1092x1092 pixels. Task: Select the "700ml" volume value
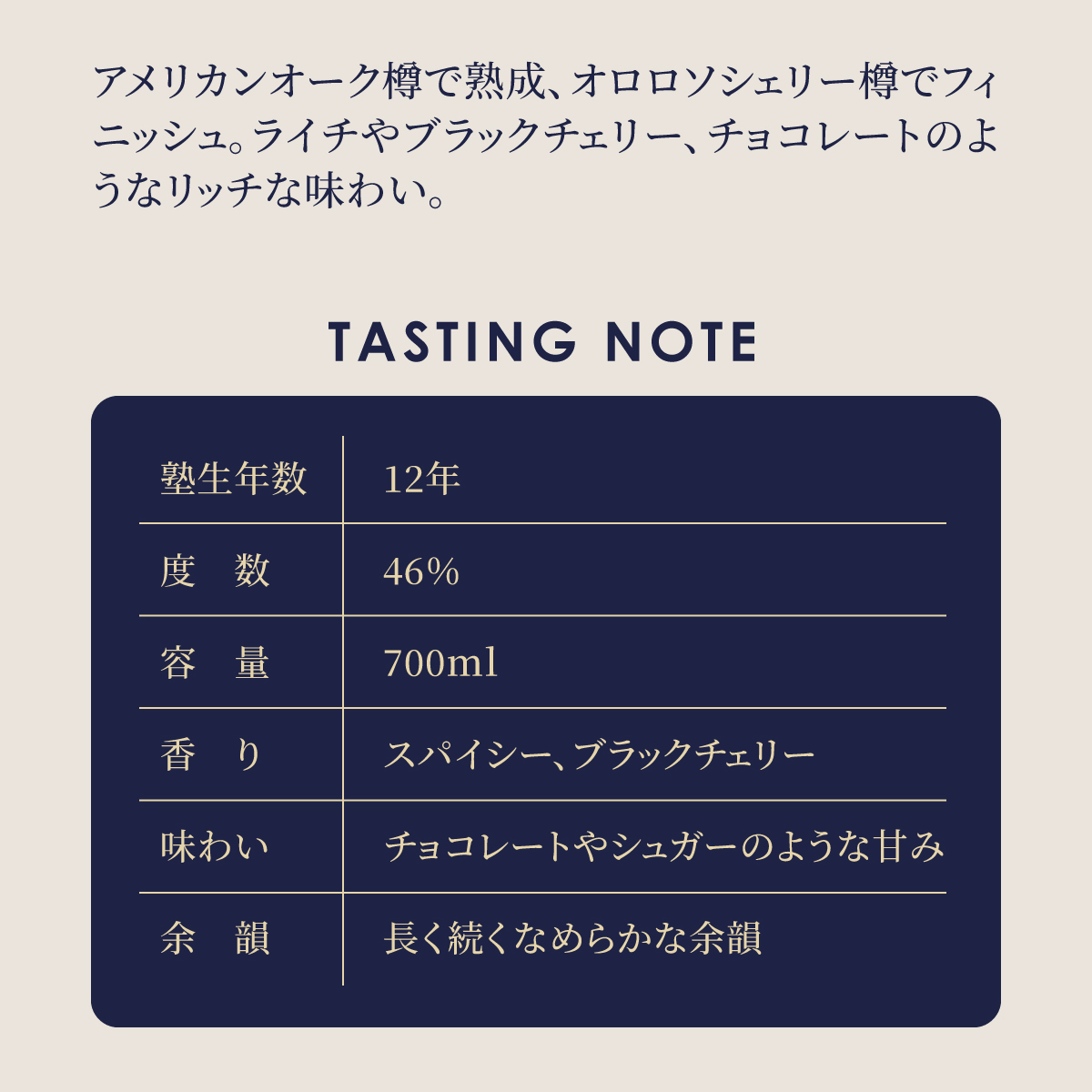[440, 663]
